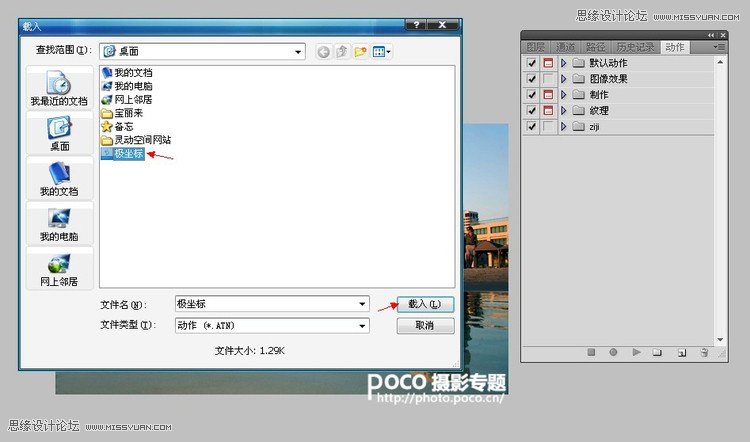
Task: Uncheck the 纹理 set checkbox
Action: pyautogui.click(x=531, y=110)
